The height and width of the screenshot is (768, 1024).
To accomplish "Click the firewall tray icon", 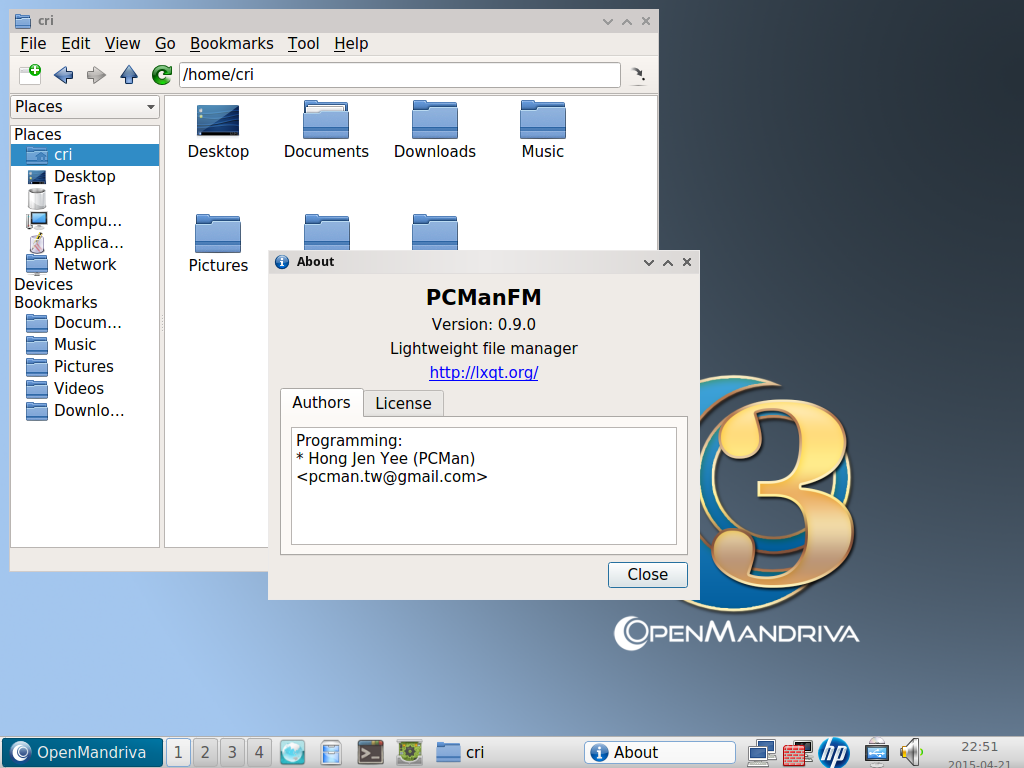I will (x=797, y=752).
